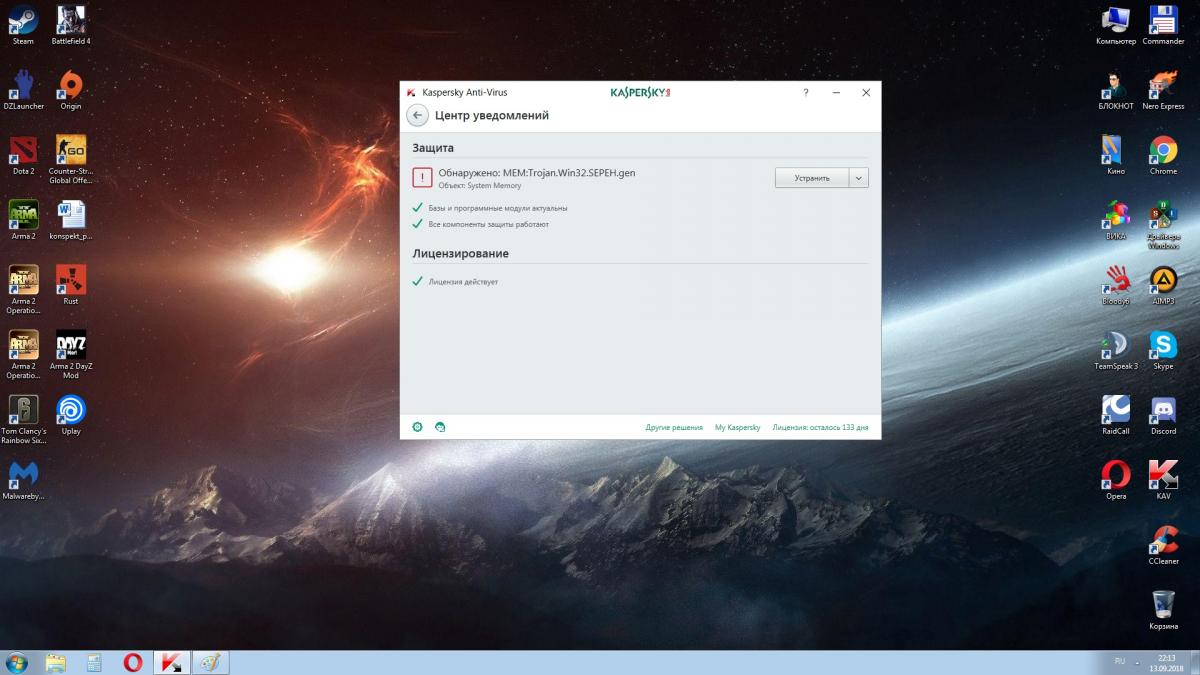Select CCleaner desktop icon
Image resolution: width=1200 pixels, height=675 pixels.
click(x=1163, y=545)
